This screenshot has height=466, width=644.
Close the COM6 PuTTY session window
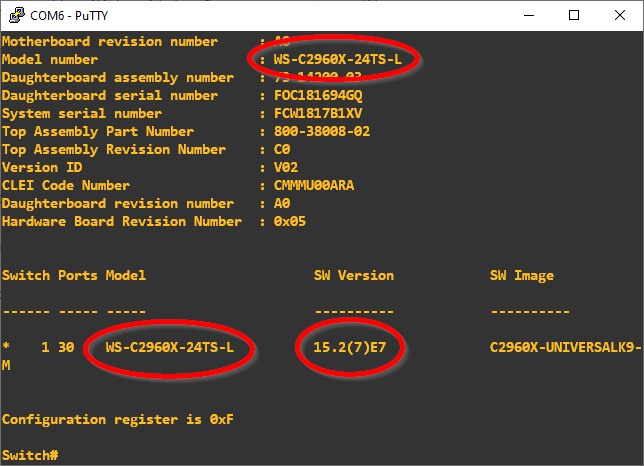(x=620, y=15)
